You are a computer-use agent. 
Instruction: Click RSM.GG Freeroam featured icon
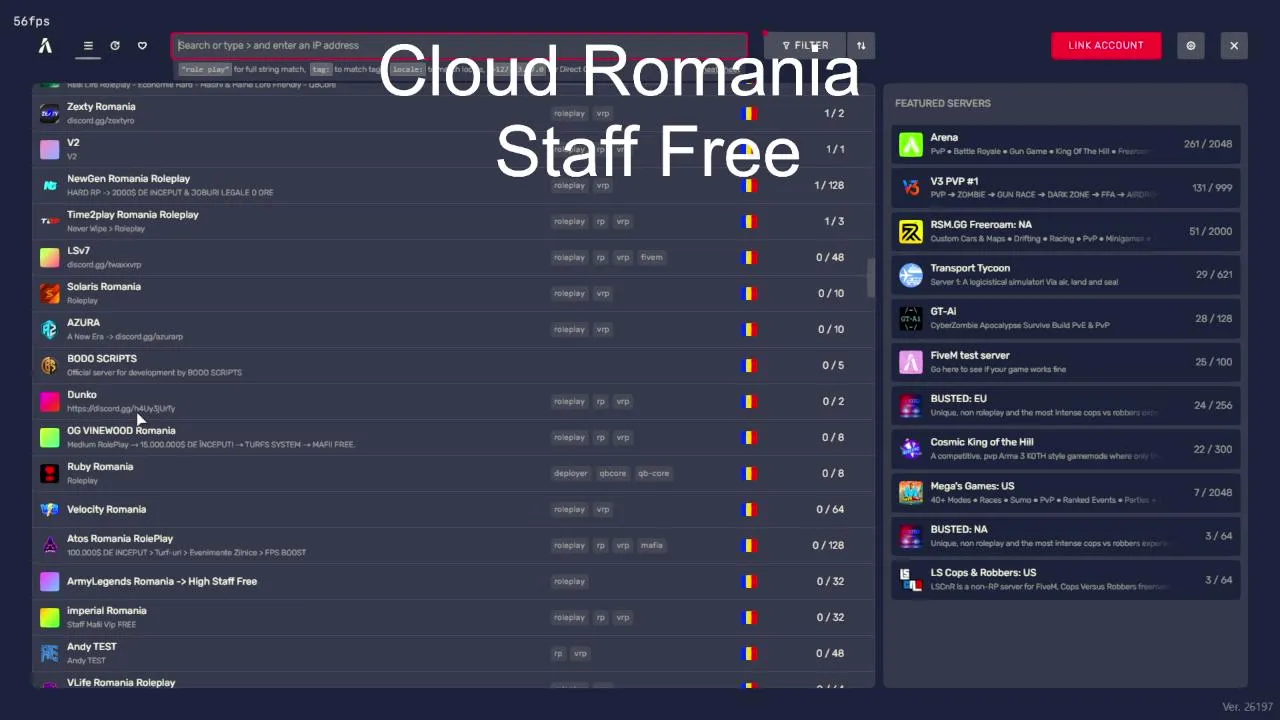pos(911,231)
